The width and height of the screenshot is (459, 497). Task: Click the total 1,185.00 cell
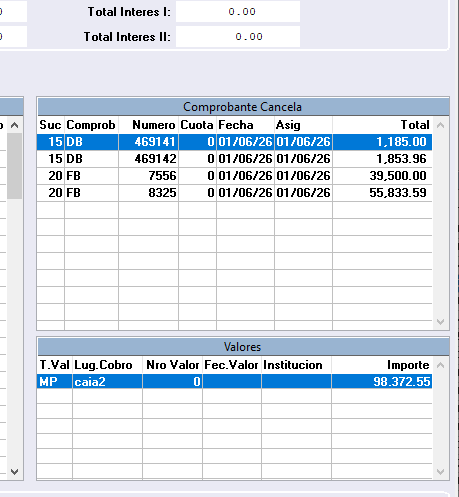point(382,142)
